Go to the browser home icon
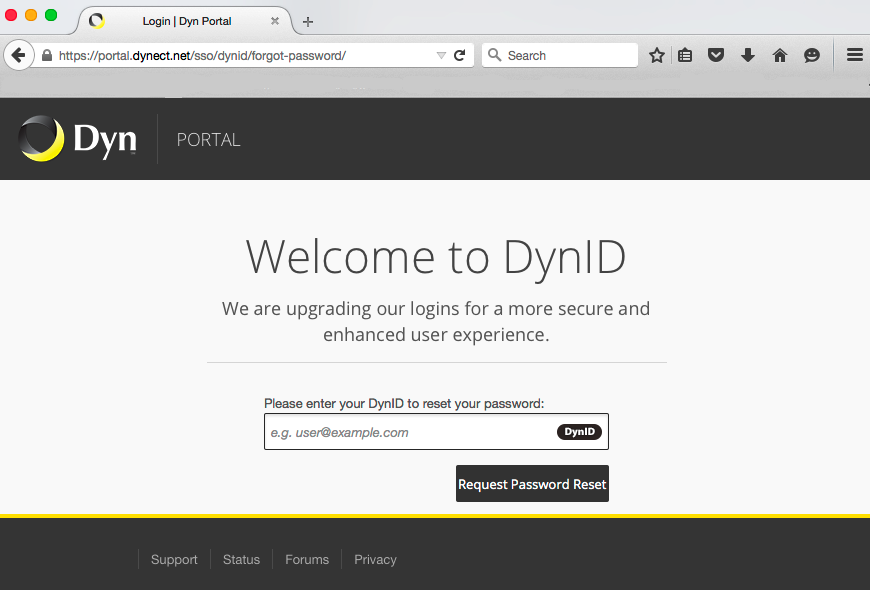This screenshot has width=870, height=590. [780, 55]
